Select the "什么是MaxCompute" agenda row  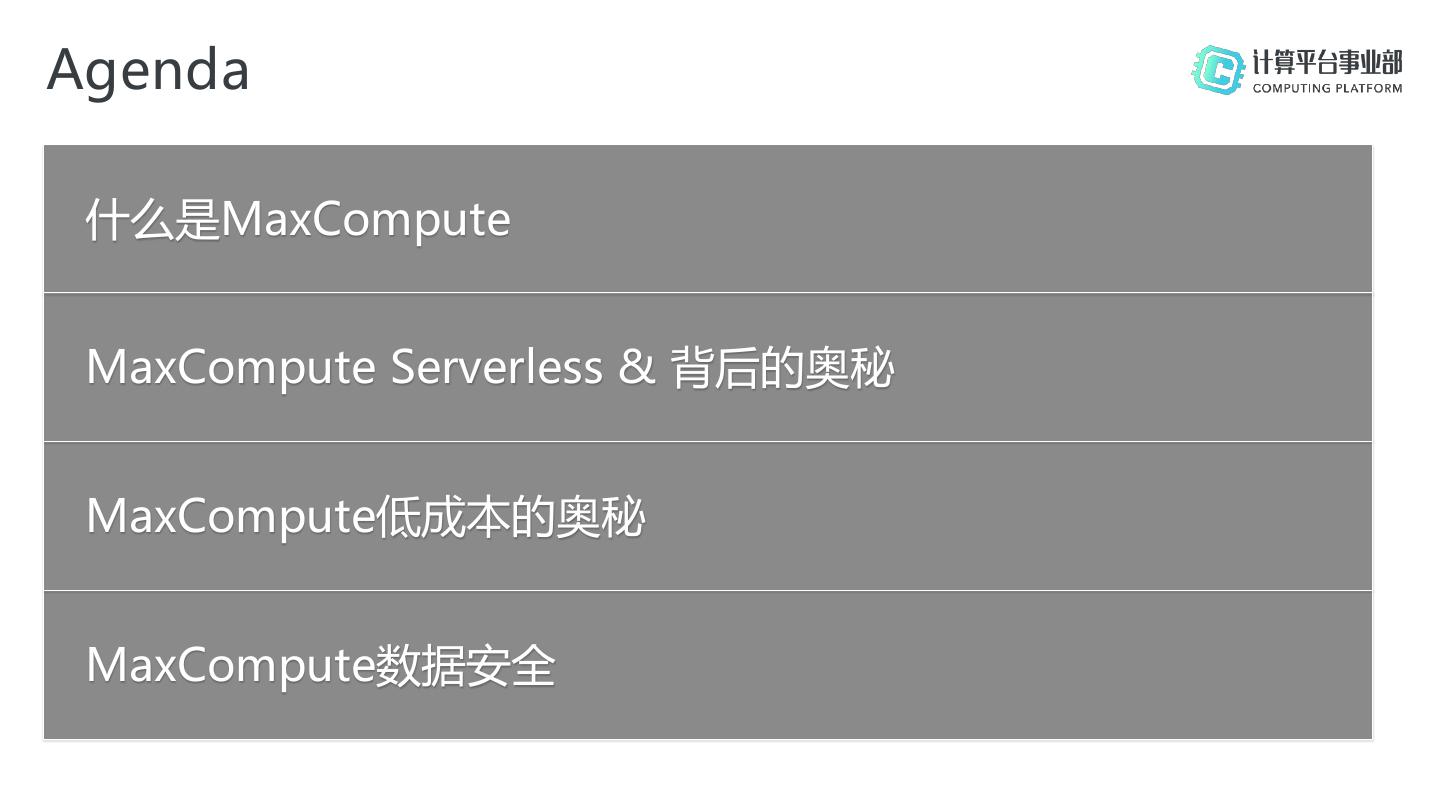coord(707,219)
